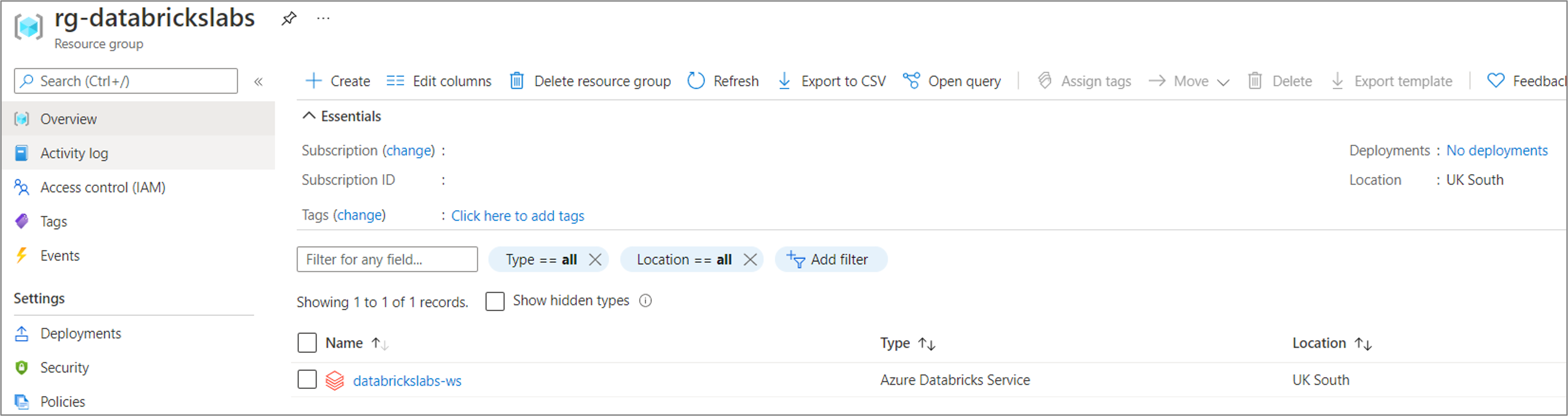Select all rows with header checkbox
Viewport: 1568px width, 416px height.
(307, 343)
